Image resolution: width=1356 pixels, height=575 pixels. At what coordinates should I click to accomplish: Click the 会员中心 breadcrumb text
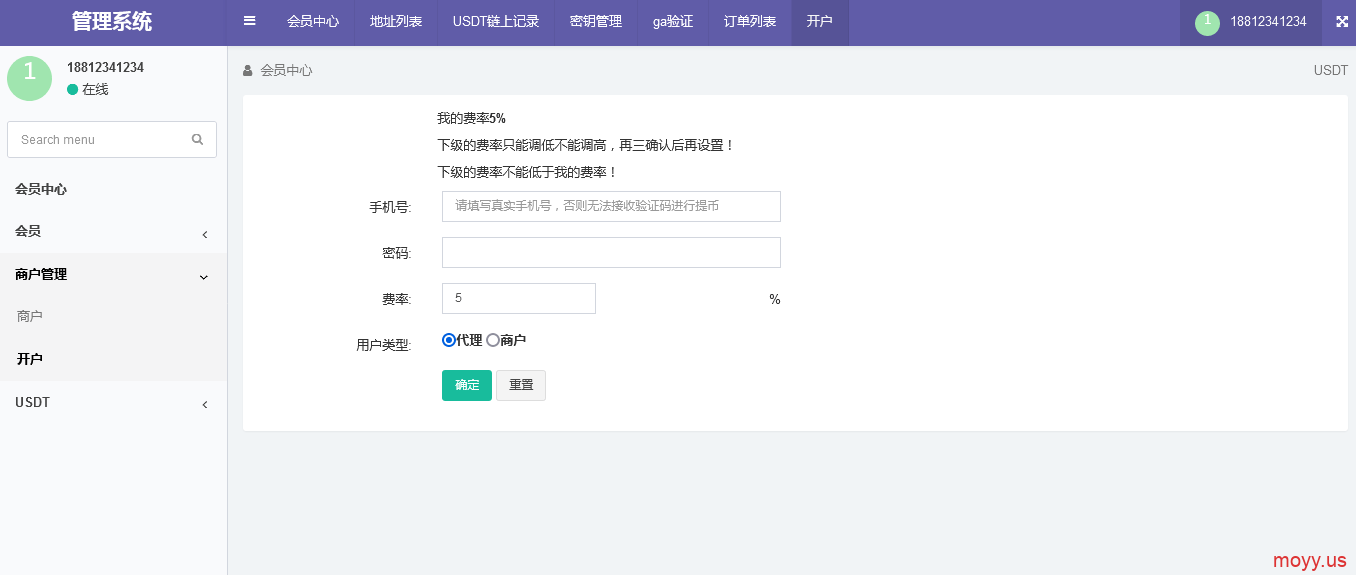(x=286, y=71)
